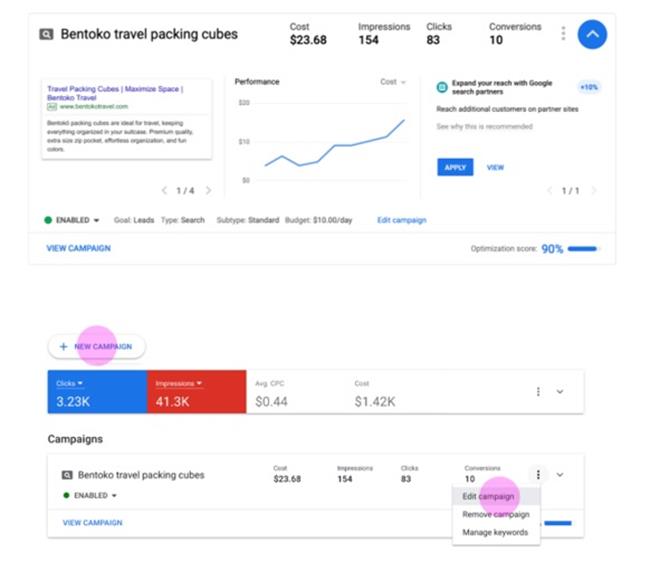Click search campaign icon beside top card title
Screen dimensions: 650x581
tap(46, 34)
